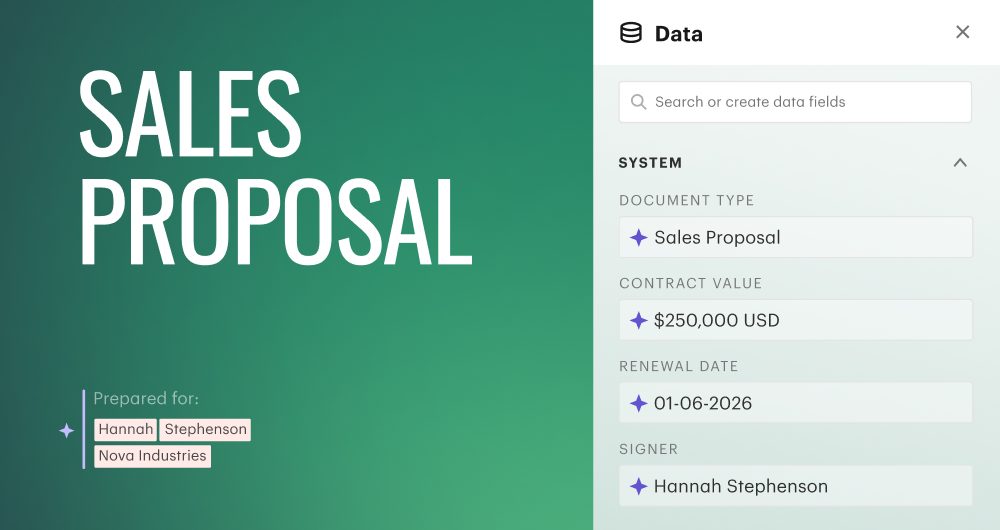Screen dimensions: 1000x530
Task: Click the Data panel database icon
Action: click(631, 33)
